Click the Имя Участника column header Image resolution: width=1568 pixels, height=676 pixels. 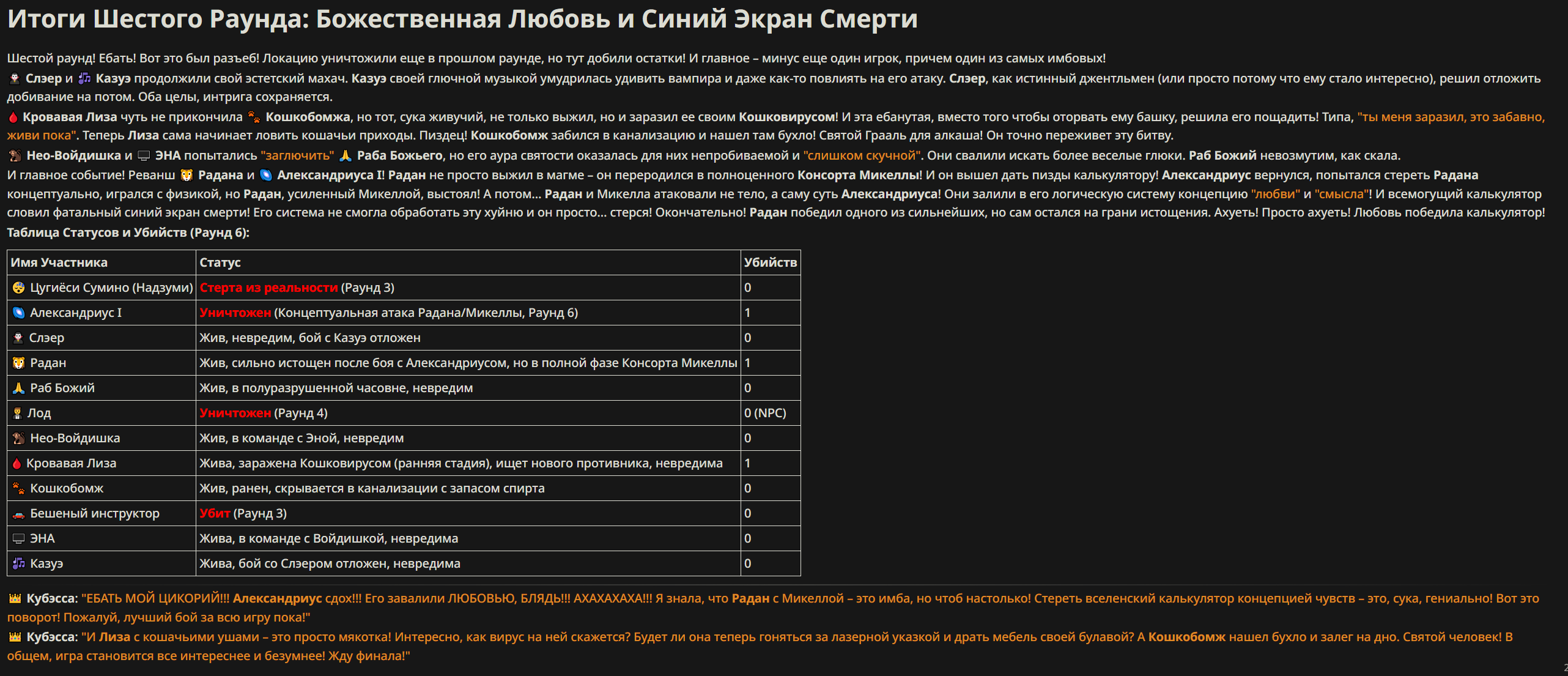point(59,262)
